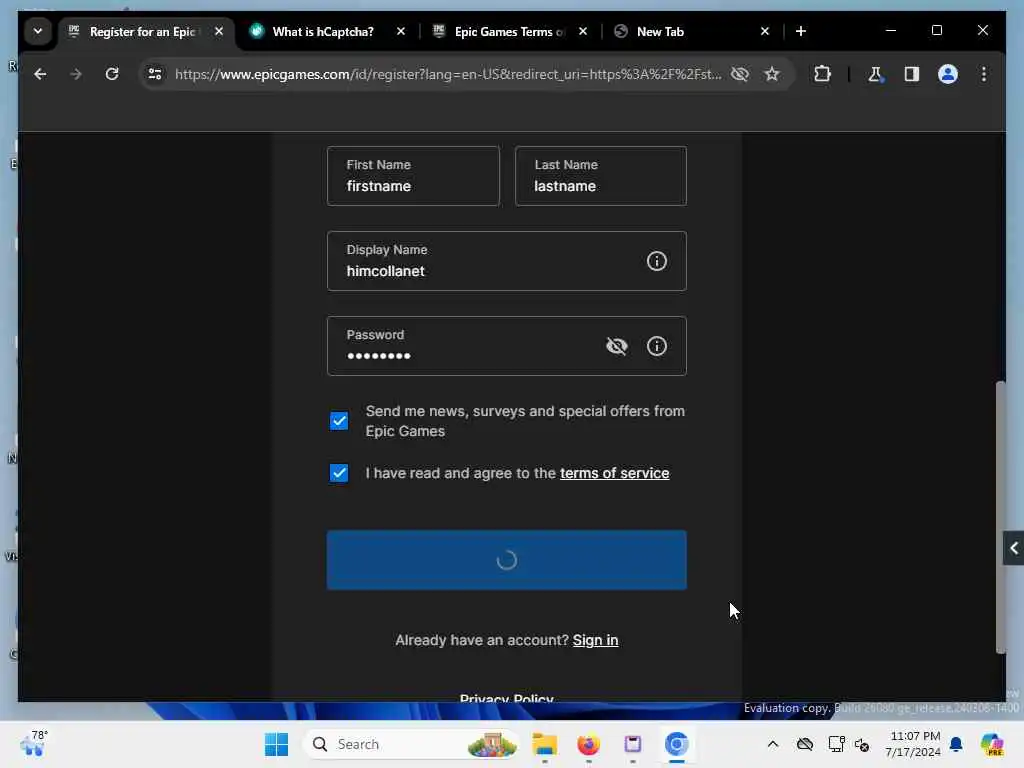Close the New Tab tab
The image size is (1024, 768).
(765, 31)
